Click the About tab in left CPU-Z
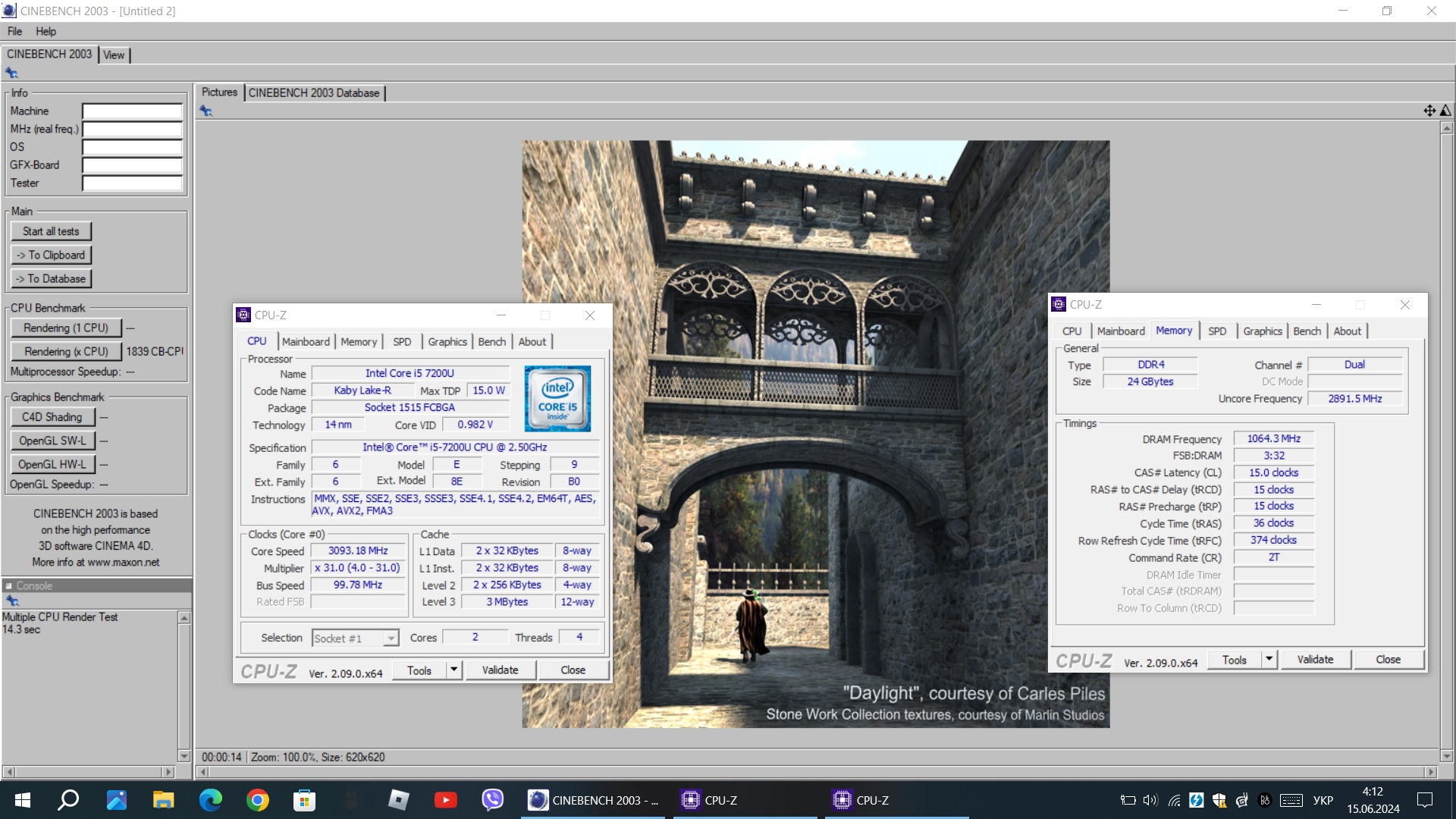Viewport: 1456px width, 819px height. click(532, 342)
